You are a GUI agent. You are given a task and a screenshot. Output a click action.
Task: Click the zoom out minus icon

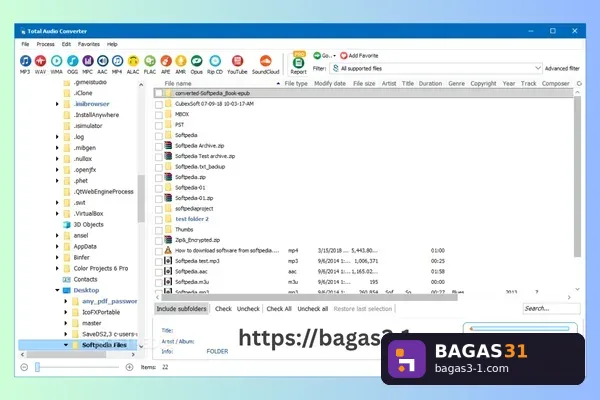[x=24, y=367]
